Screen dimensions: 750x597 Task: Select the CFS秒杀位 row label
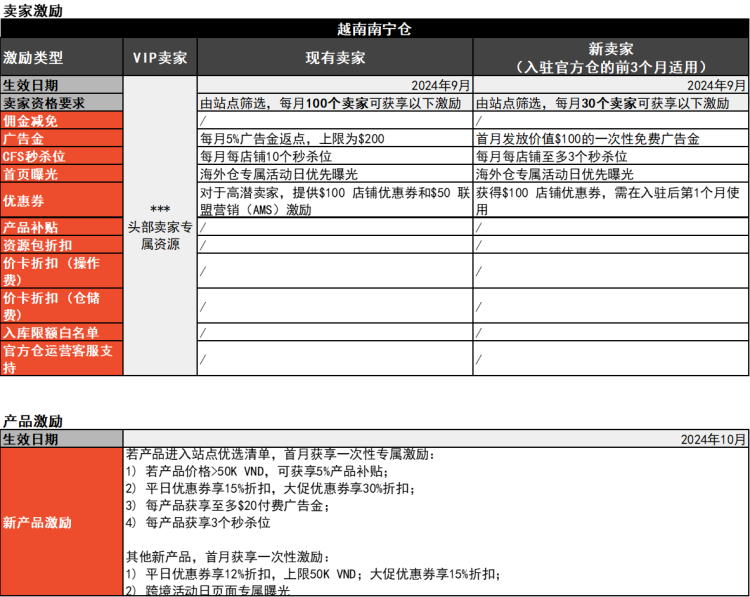click(x=61, y=156)
